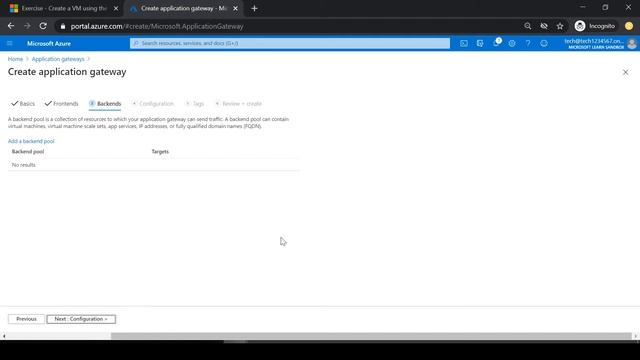Click Next : Configuration button
This screenshot has height=360, width=640.
pos(81,319)
